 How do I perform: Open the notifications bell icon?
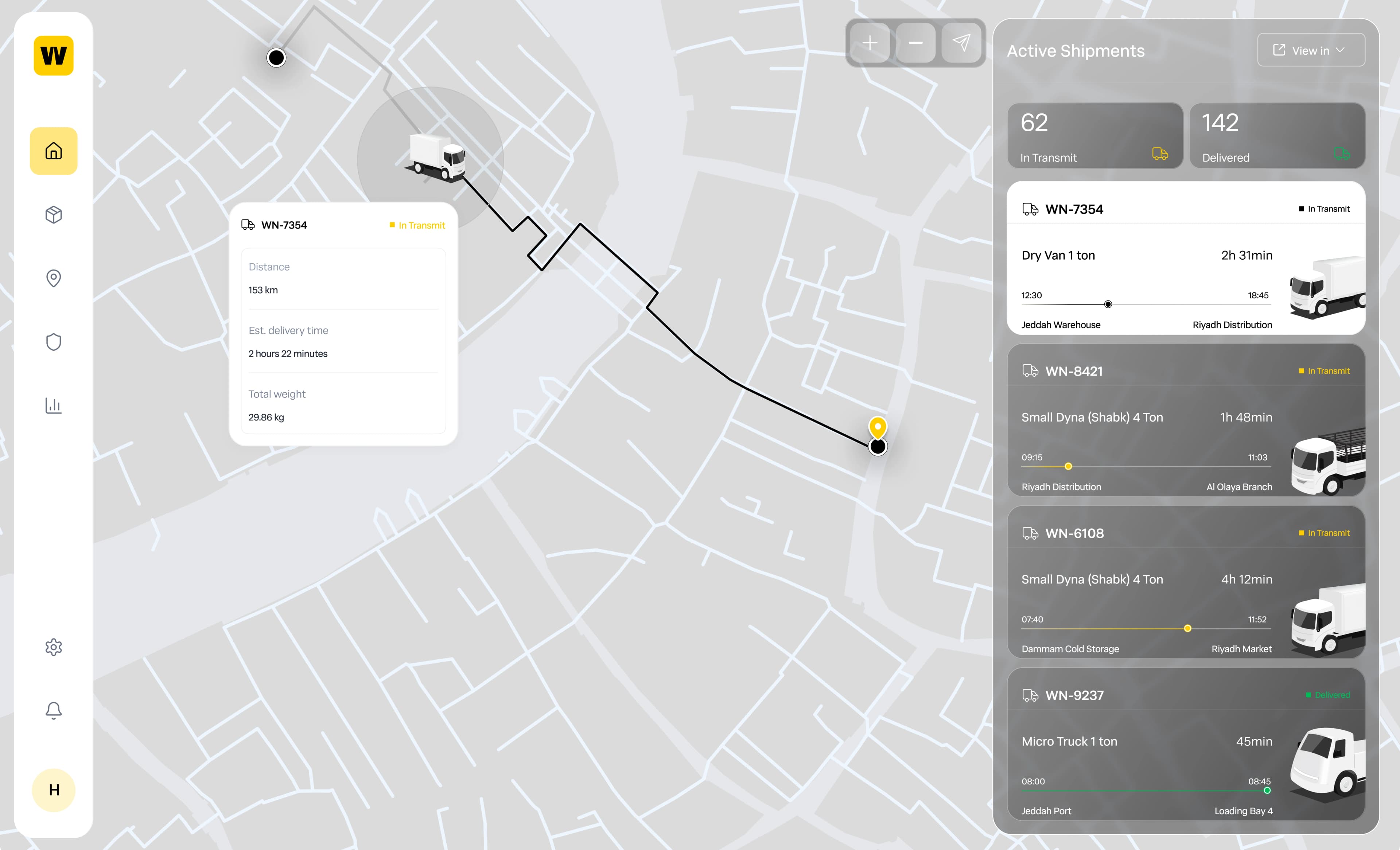(x=53, y=711)
